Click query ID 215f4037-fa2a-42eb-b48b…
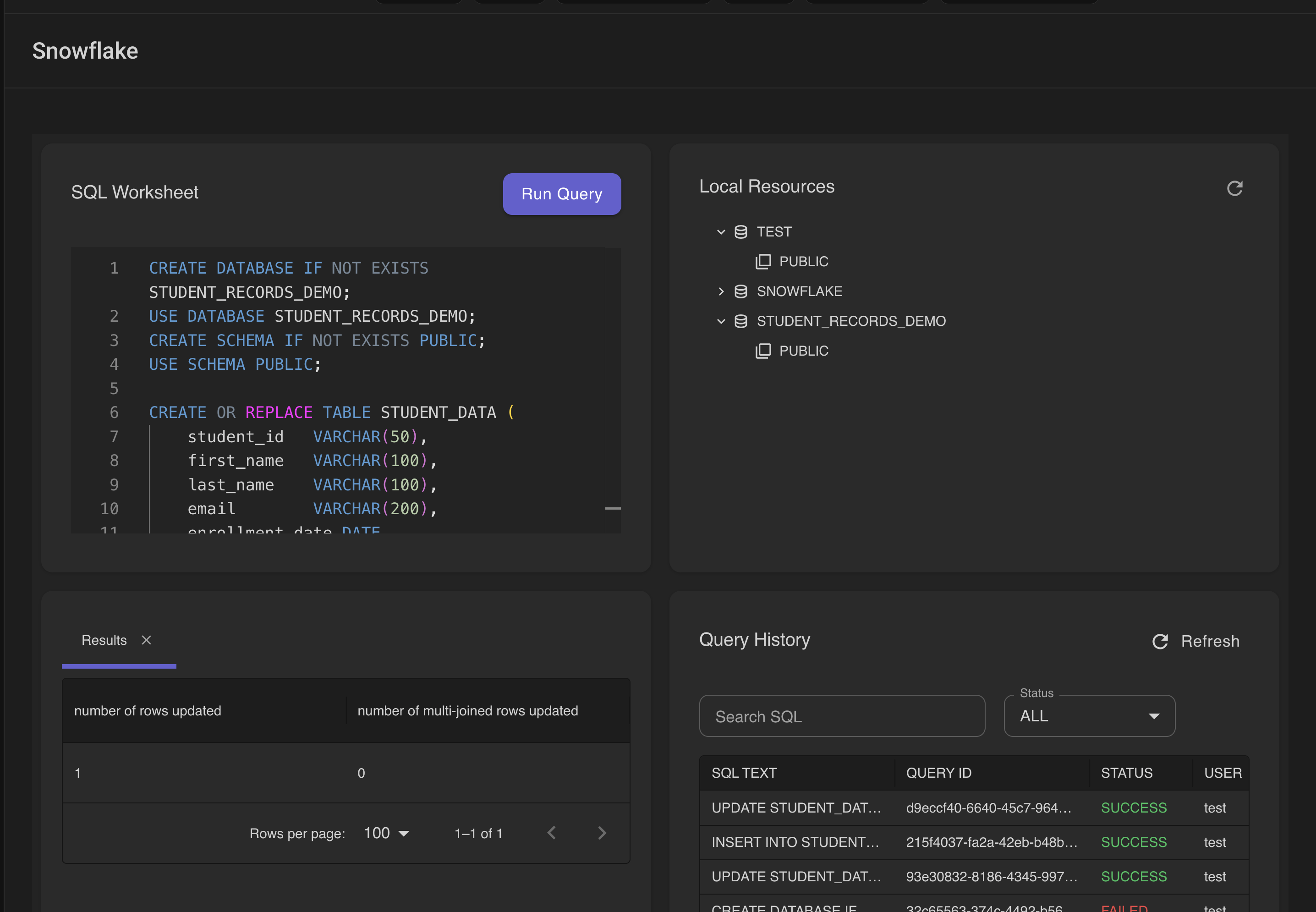Screen dimensions: 1316x912 coord(992,842)
